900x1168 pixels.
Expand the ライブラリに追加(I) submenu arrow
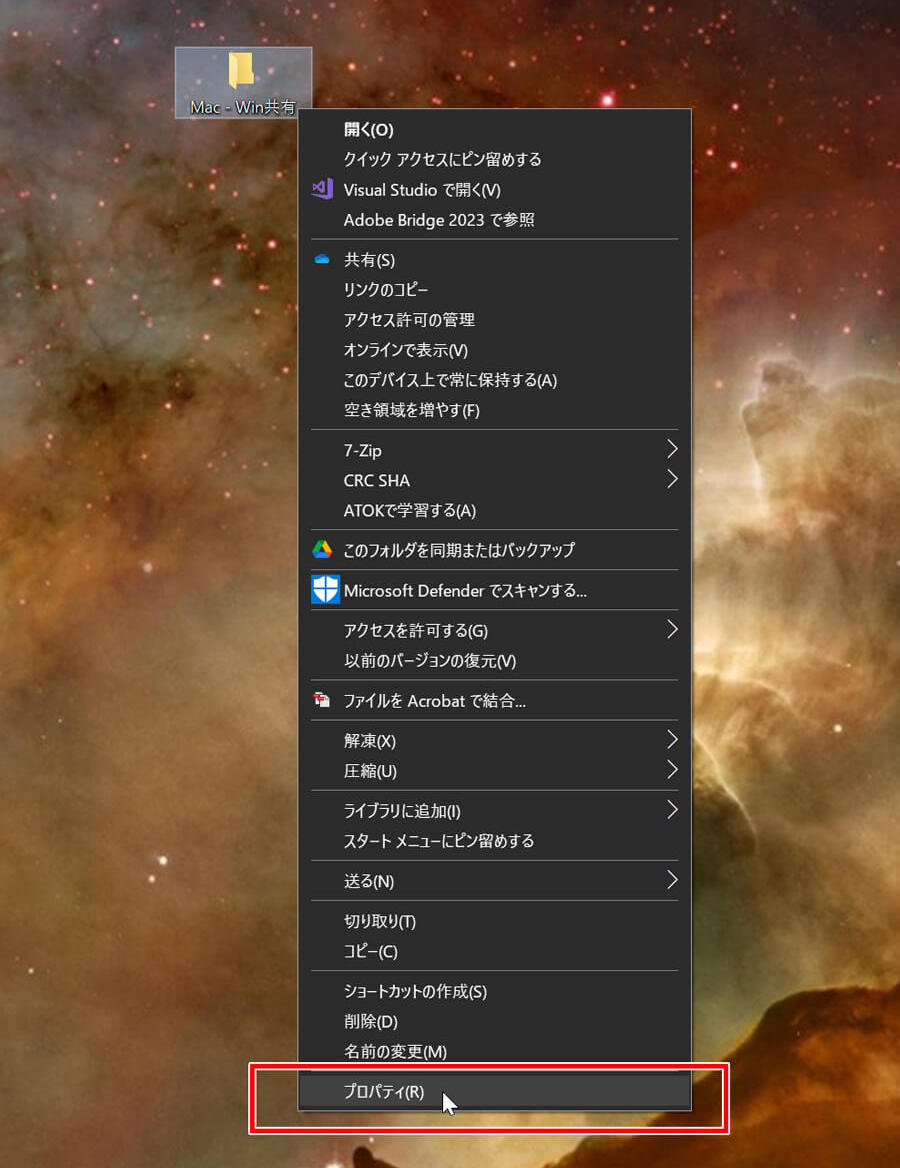click(x=671, y=810)
